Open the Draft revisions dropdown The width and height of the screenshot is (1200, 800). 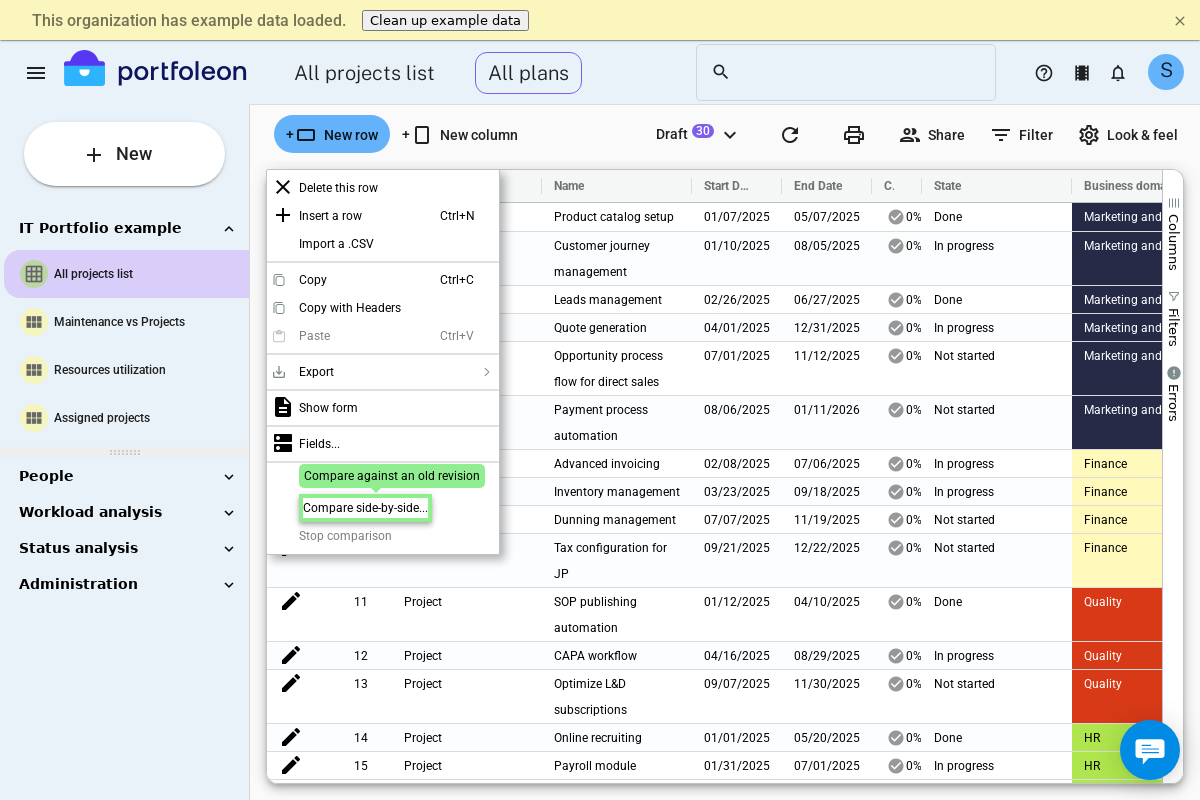tap(697, 134)
